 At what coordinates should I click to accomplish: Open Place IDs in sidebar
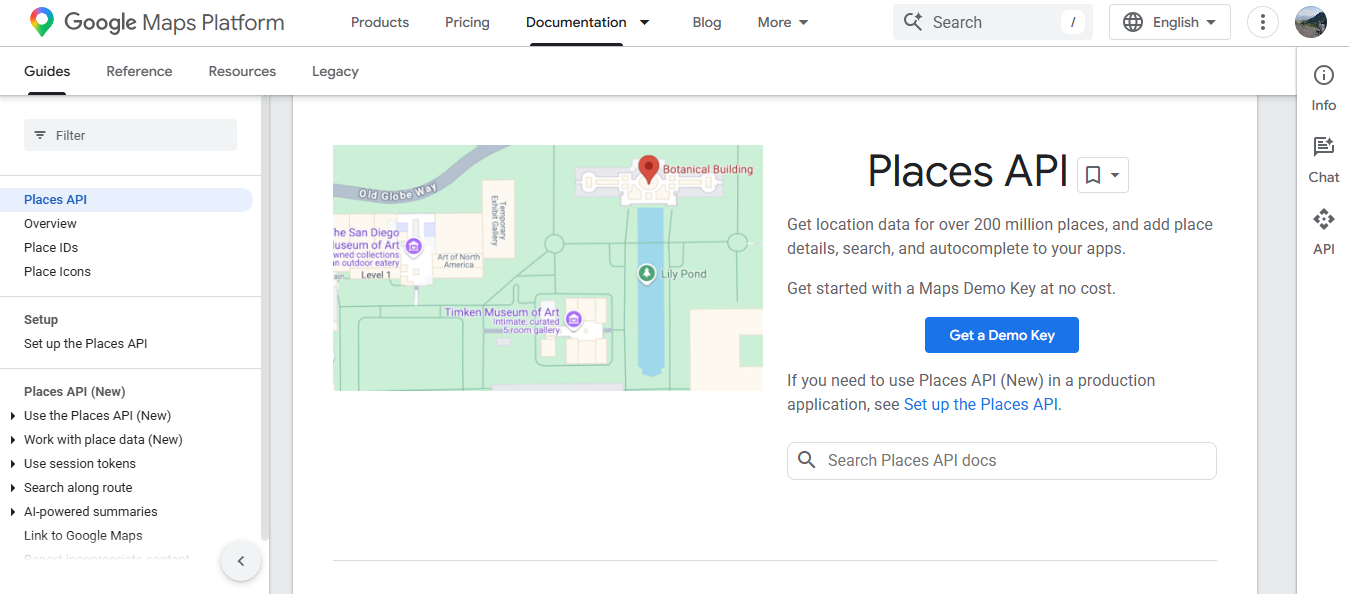[51, 248]
